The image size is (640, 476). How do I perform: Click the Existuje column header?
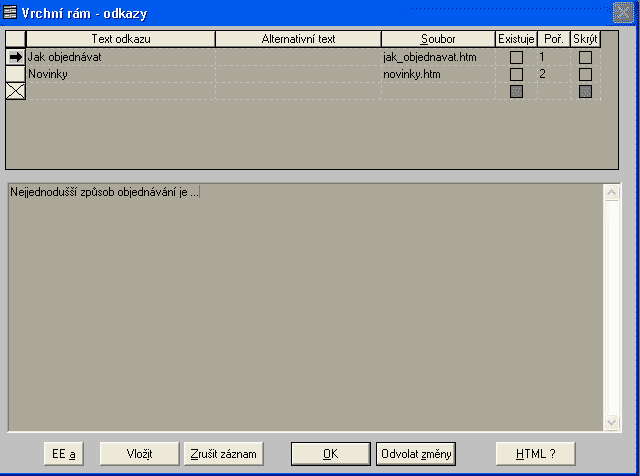click(516, 39)
